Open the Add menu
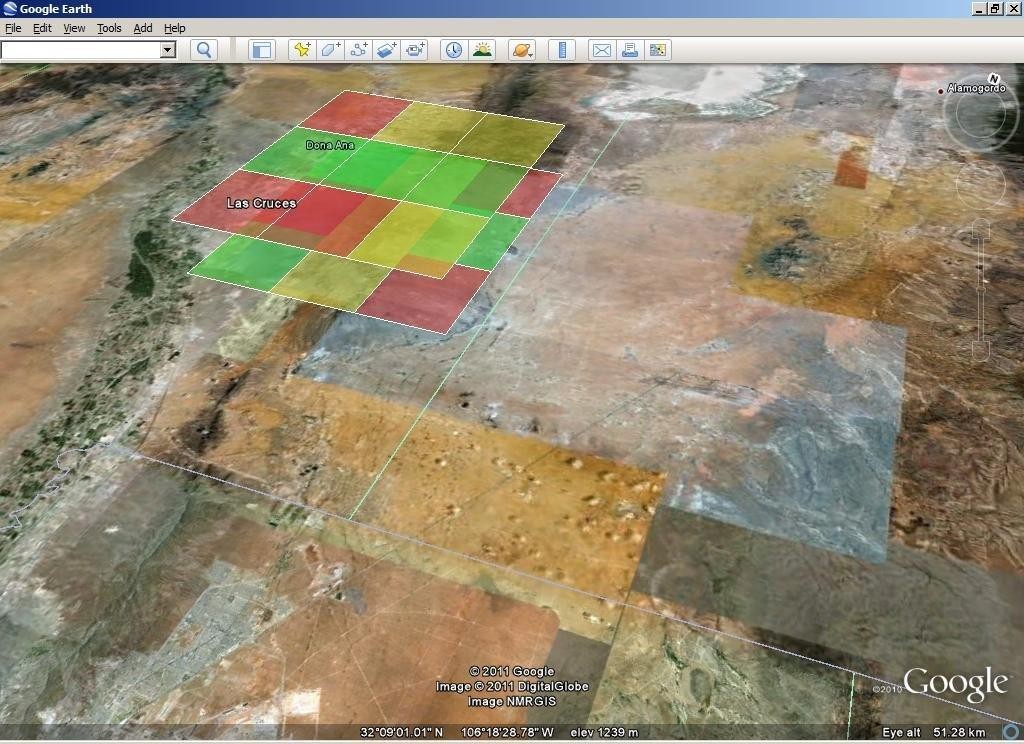Viewport: 1024px width, 744px height. pyautogui.click(x=142, y=28)
